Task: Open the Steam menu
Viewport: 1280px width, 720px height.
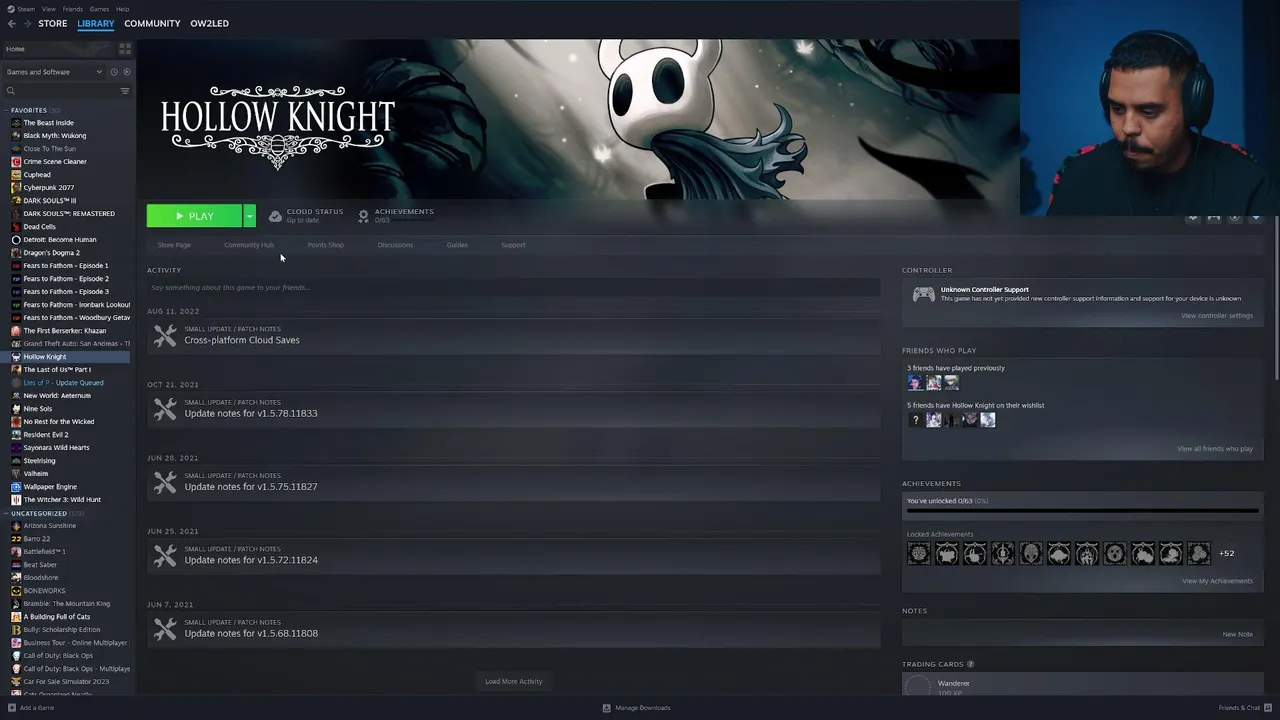Action: (x=26, y=9)
